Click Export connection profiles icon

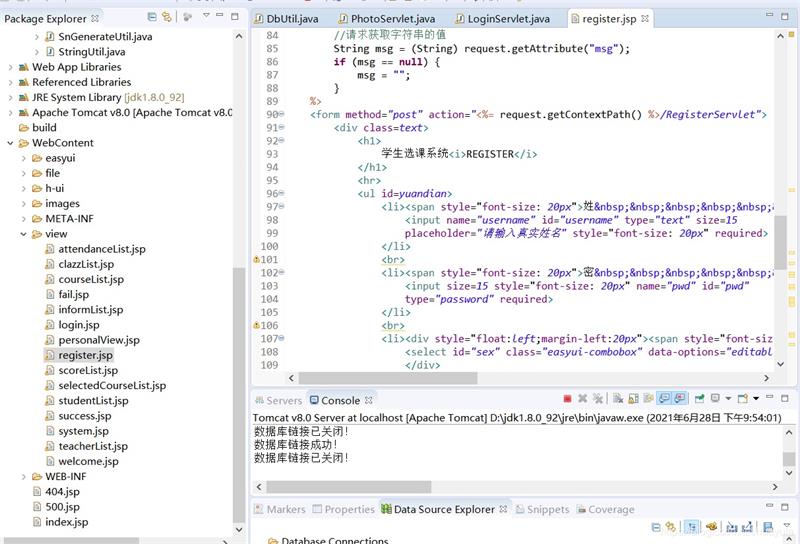coord(747,527)
